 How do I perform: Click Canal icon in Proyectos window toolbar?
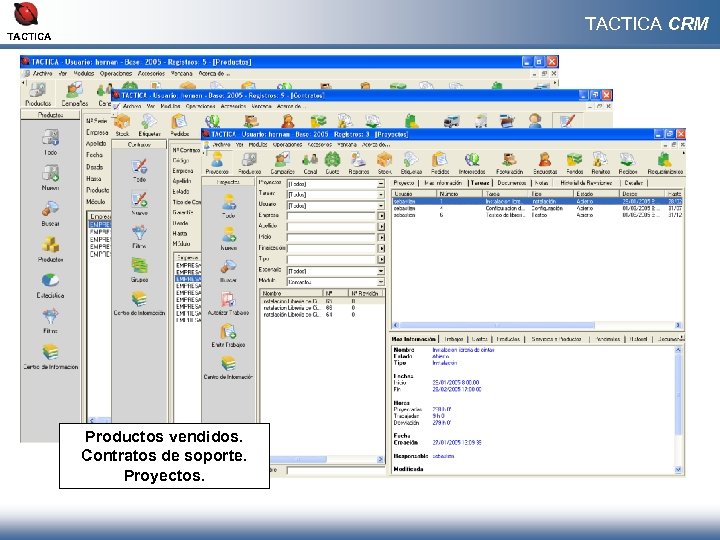pyautogui.click(x=310, y=163)
